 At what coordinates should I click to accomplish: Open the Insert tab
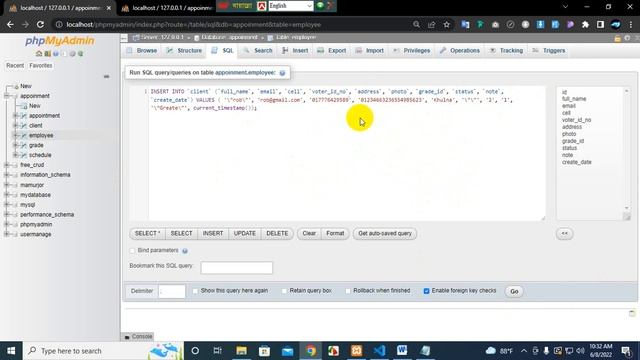(x=296, y=51)
